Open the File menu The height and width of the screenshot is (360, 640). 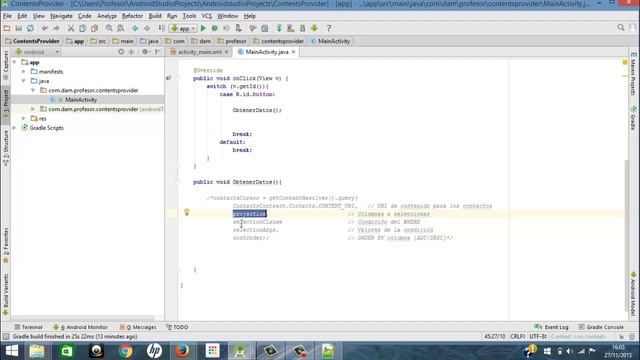[7, 16]
